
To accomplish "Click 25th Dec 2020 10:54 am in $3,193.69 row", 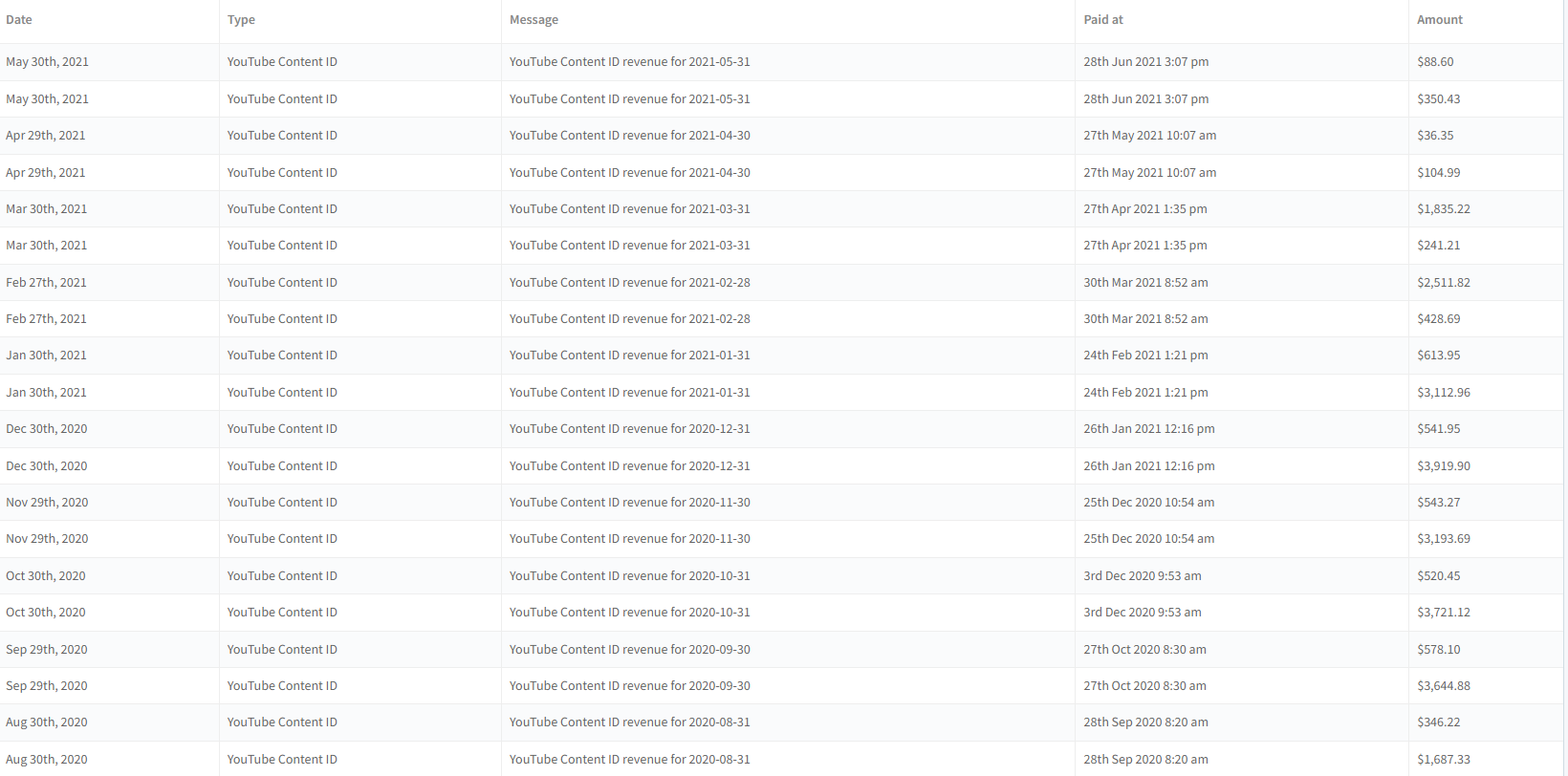I will click(x=1148, y=539).
